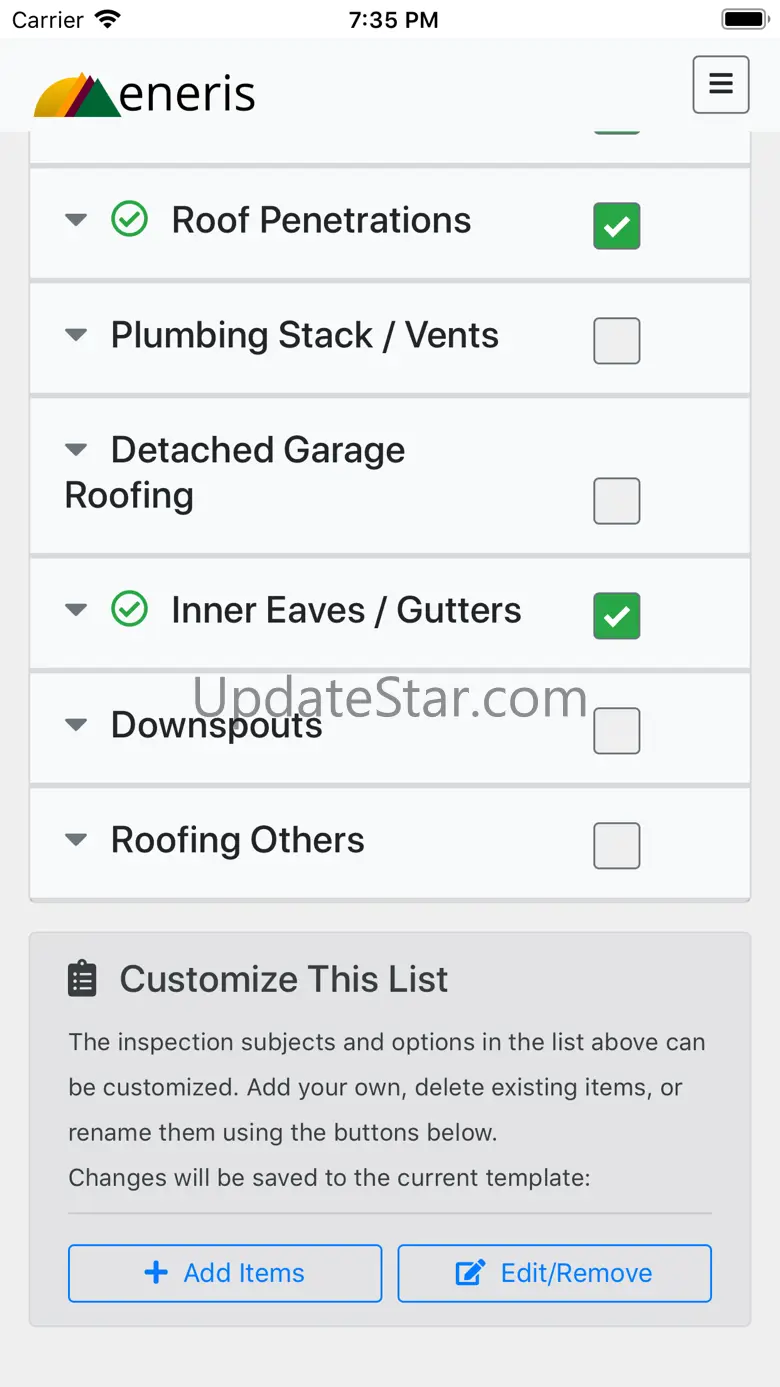
Task: Tick the Detached Garage Roofing checkbox
Action: 616,501
